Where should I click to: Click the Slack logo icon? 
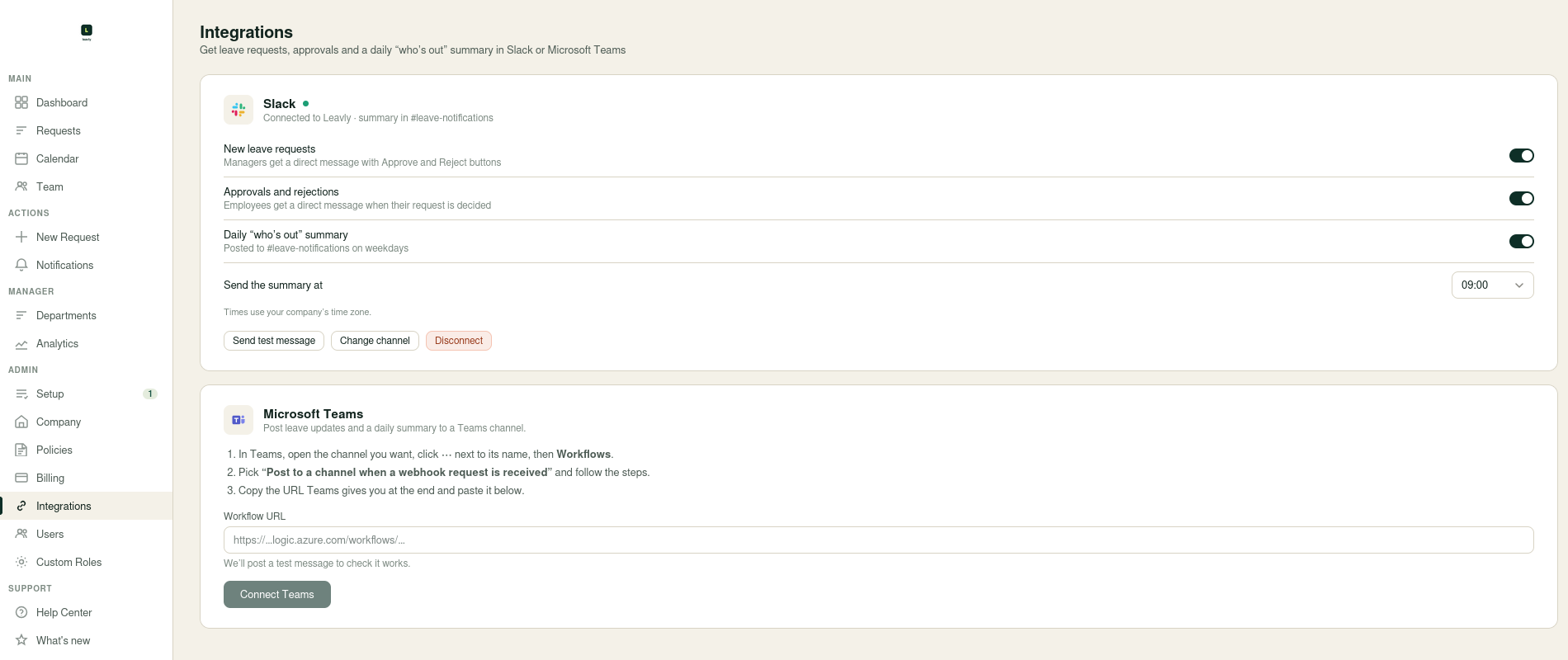(x=239, y=110)
